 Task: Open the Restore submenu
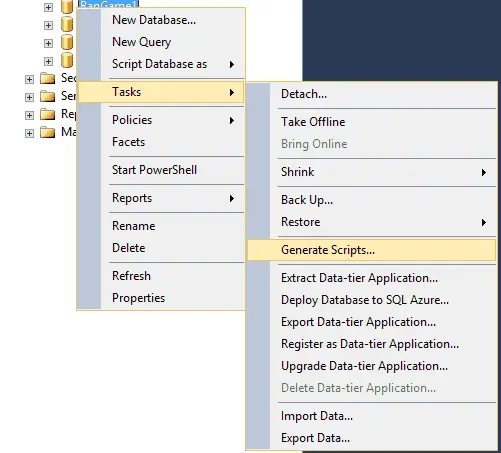[371, 222]
